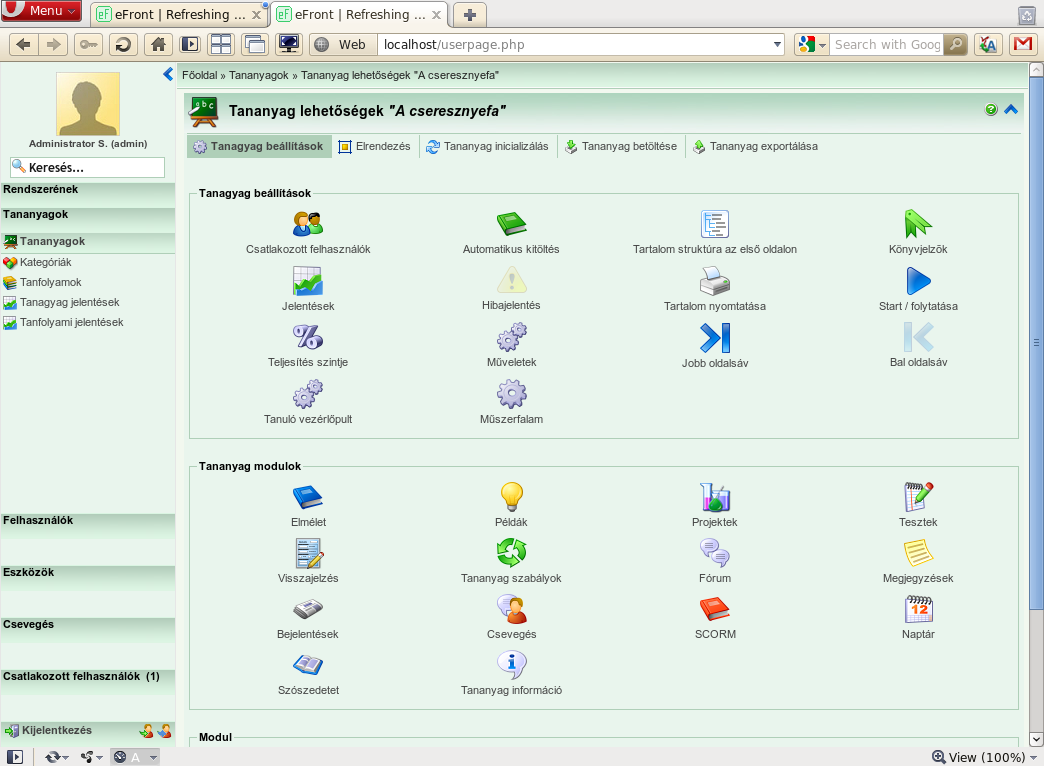Screen dimensions: 1044x766
Task: Open the address bar dropdown arrow
Action: pyautogui.click(x=777, y=45)
